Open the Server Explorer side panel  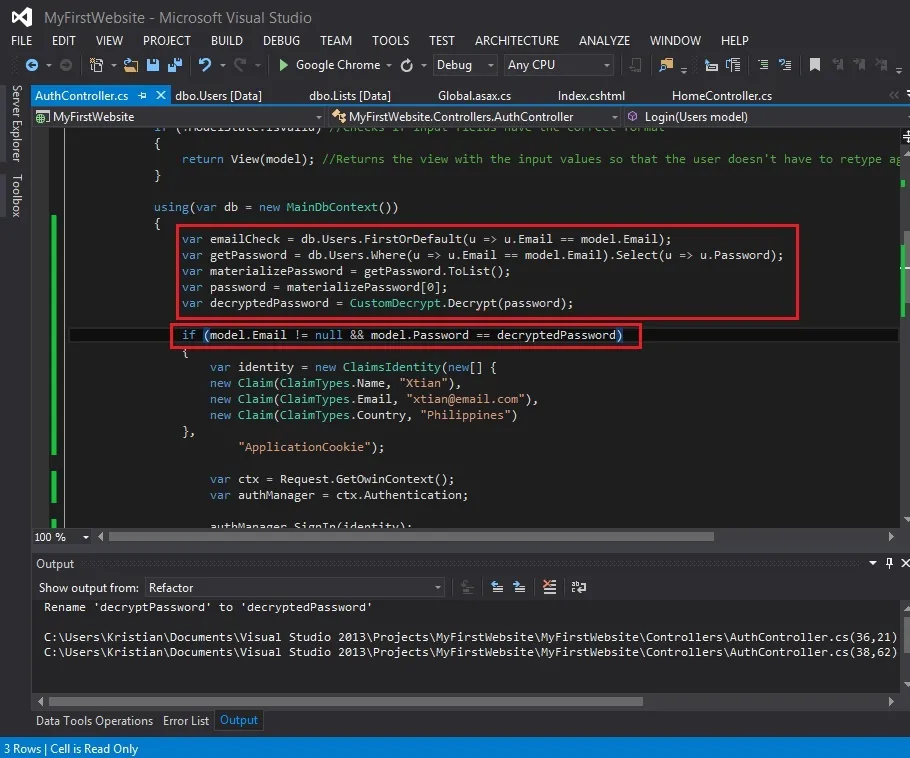point(16,124)
